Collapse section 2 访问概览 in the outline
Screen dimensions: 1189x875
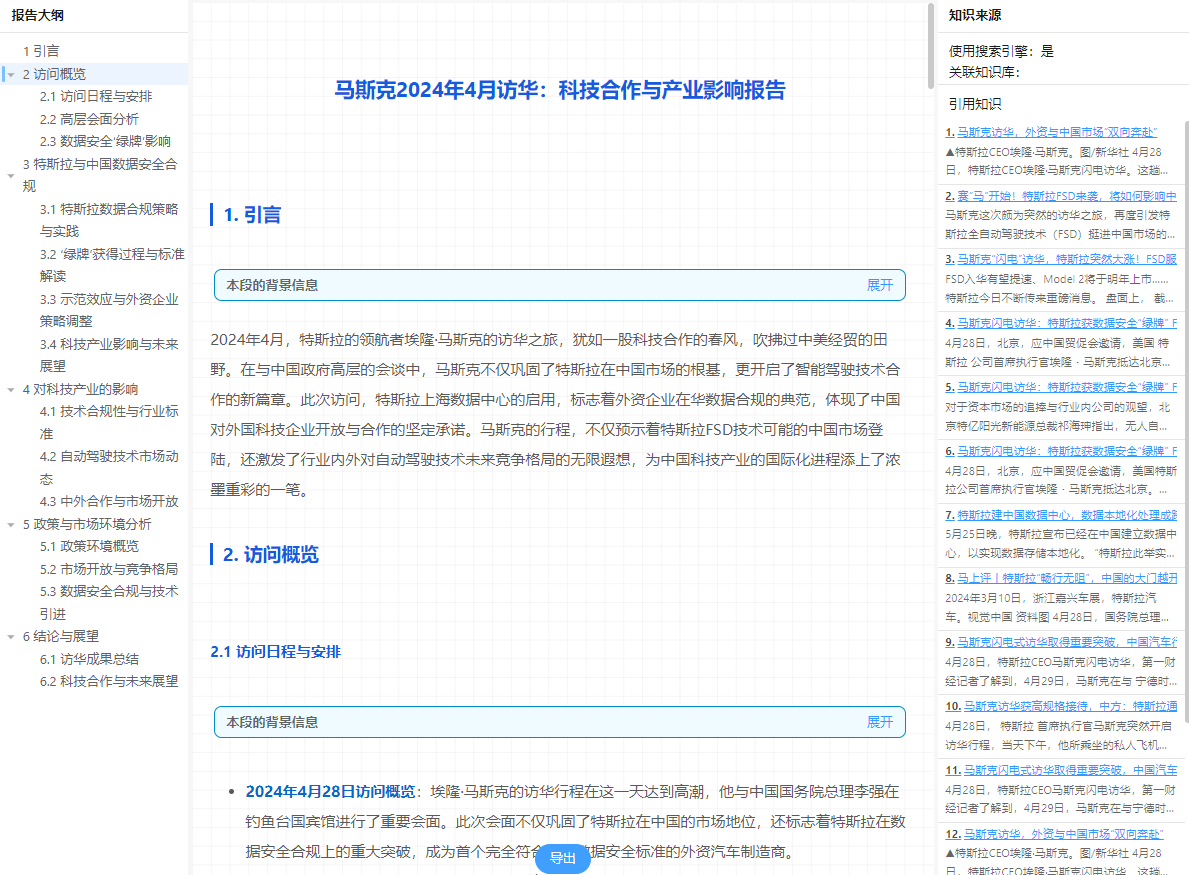coord(9,73)
